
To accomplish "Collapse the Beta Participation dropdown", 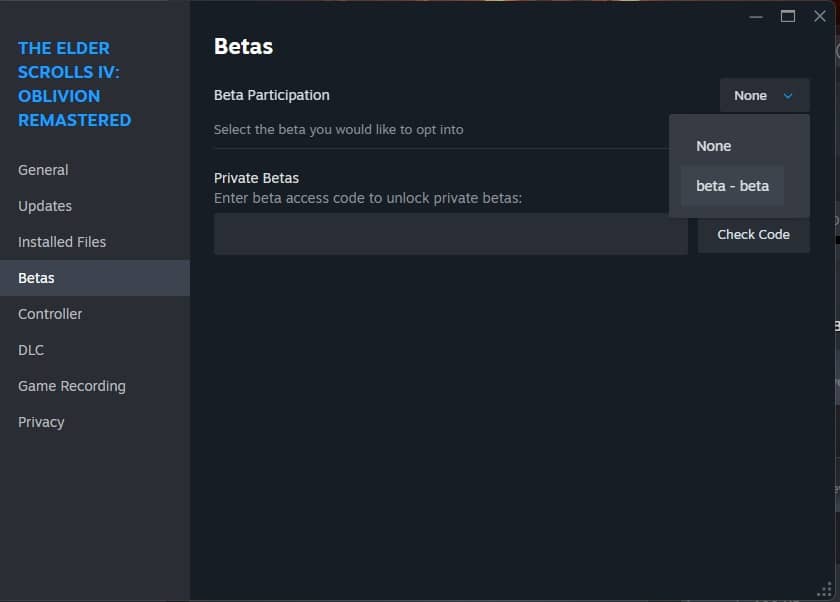I will pyautogui.click(x=764, y=95).
